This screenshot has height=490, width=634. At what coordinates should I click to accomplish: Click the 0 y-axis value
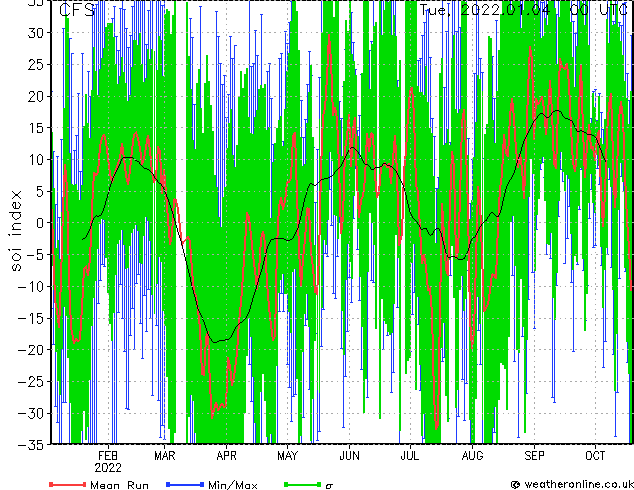click(x=40, y=223)
